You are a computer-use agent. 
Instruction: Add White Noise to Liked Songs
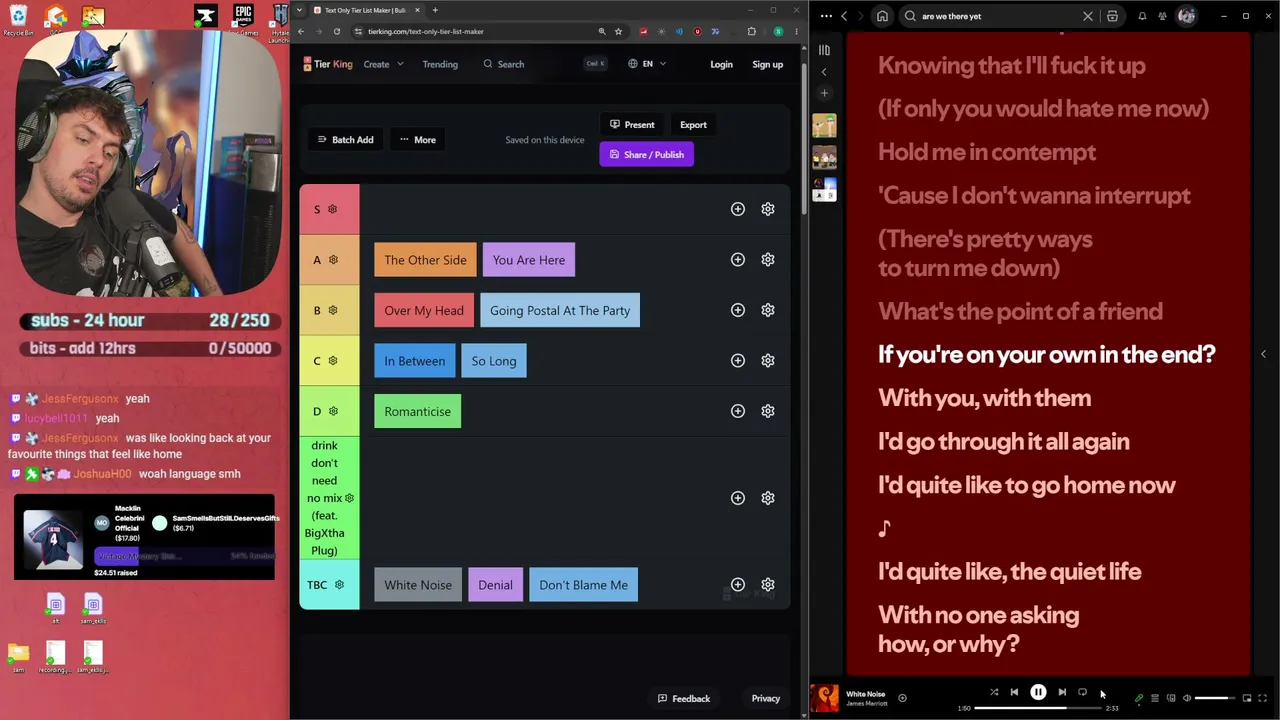coord(902,698)
